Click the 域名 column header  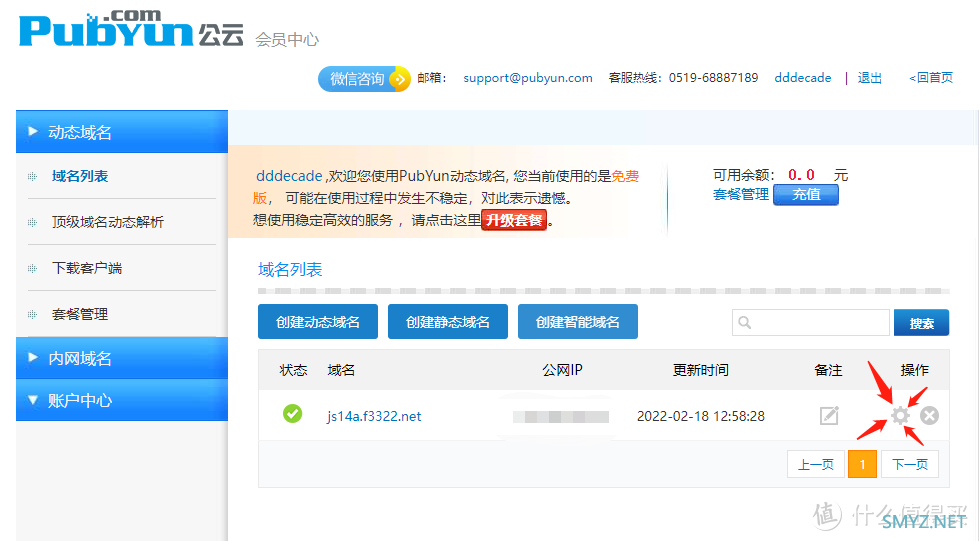[341, 370]
